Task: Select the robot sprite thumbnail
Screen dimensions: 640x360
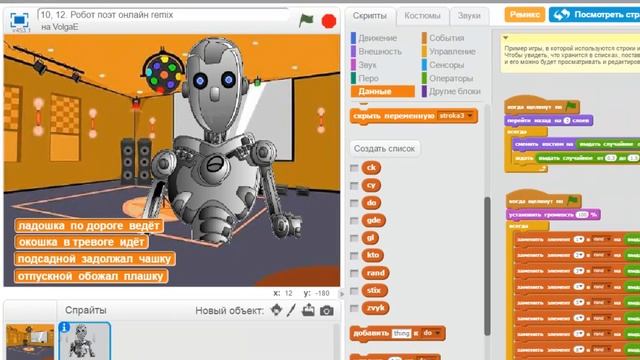Action: 84,342
